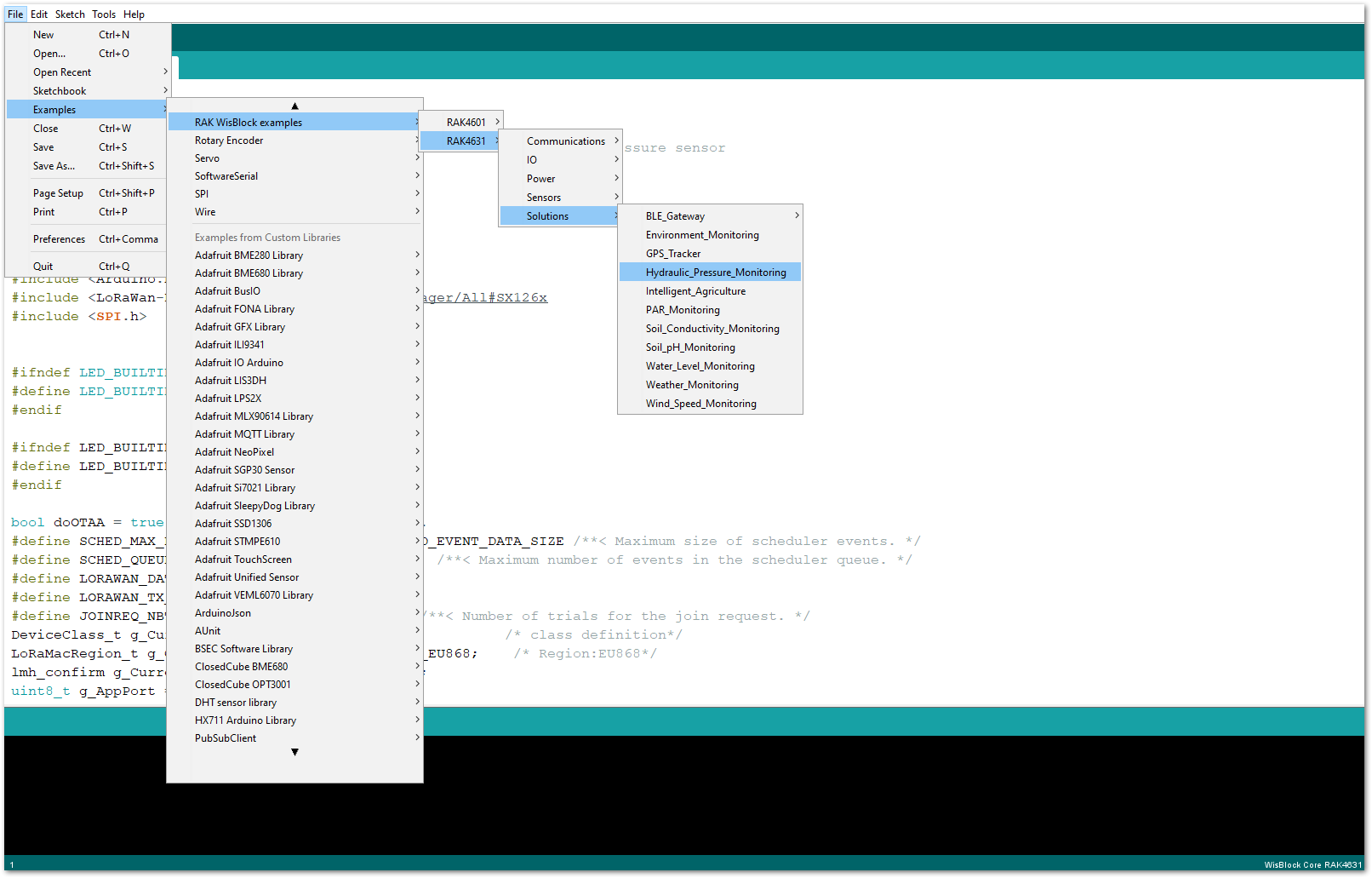
Task: Open Adafruit Unified Sensor examples
Action: 294,577
